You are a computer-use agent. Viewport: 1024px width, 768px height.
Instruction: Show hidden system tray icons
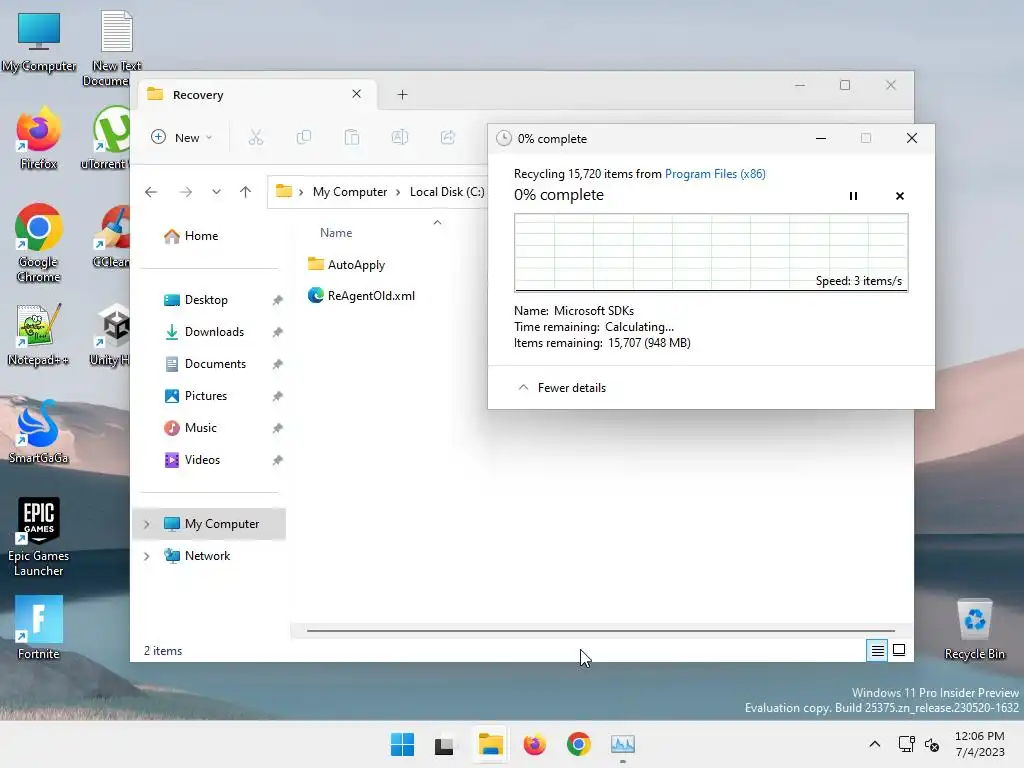tap(874, 744)
